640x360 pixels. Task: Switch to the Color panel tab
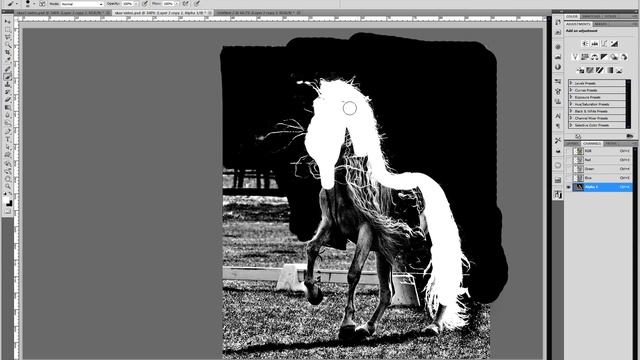point(571,16)
